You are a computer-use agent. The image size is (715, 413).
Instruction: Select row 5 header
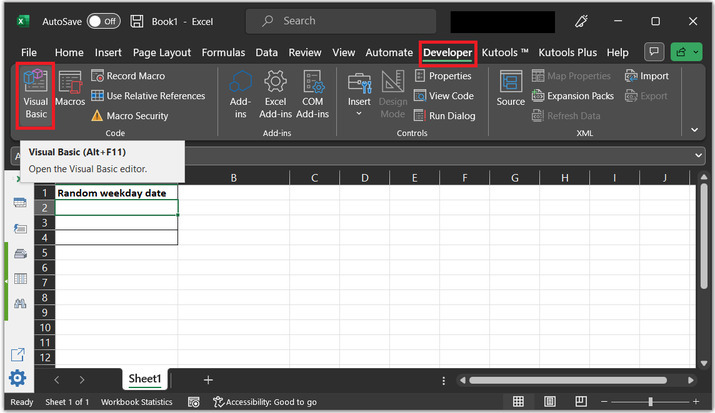click(x=45, y=253)
